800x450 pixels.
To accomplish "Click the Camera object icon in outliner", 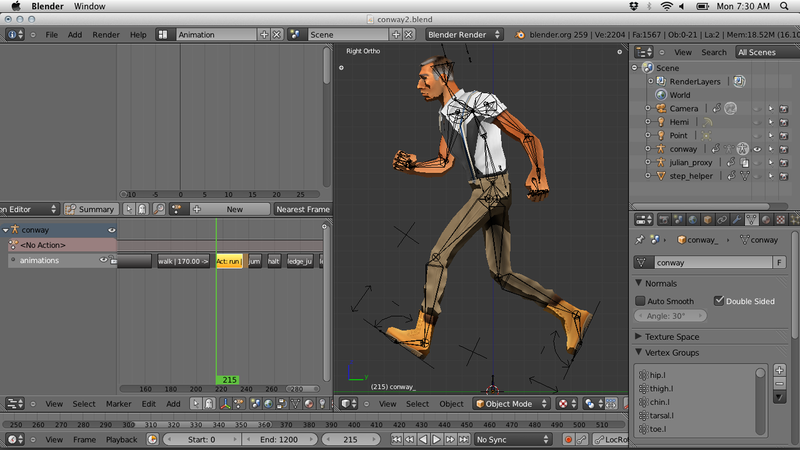I will click(x=661, y=108).
